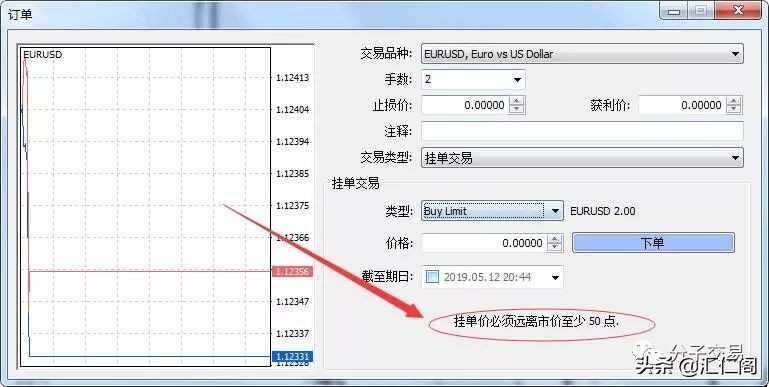The width and height of the screenshot is (769, 387).
Task: Click the 注释 comment input field
Action: tap(582, 131)
